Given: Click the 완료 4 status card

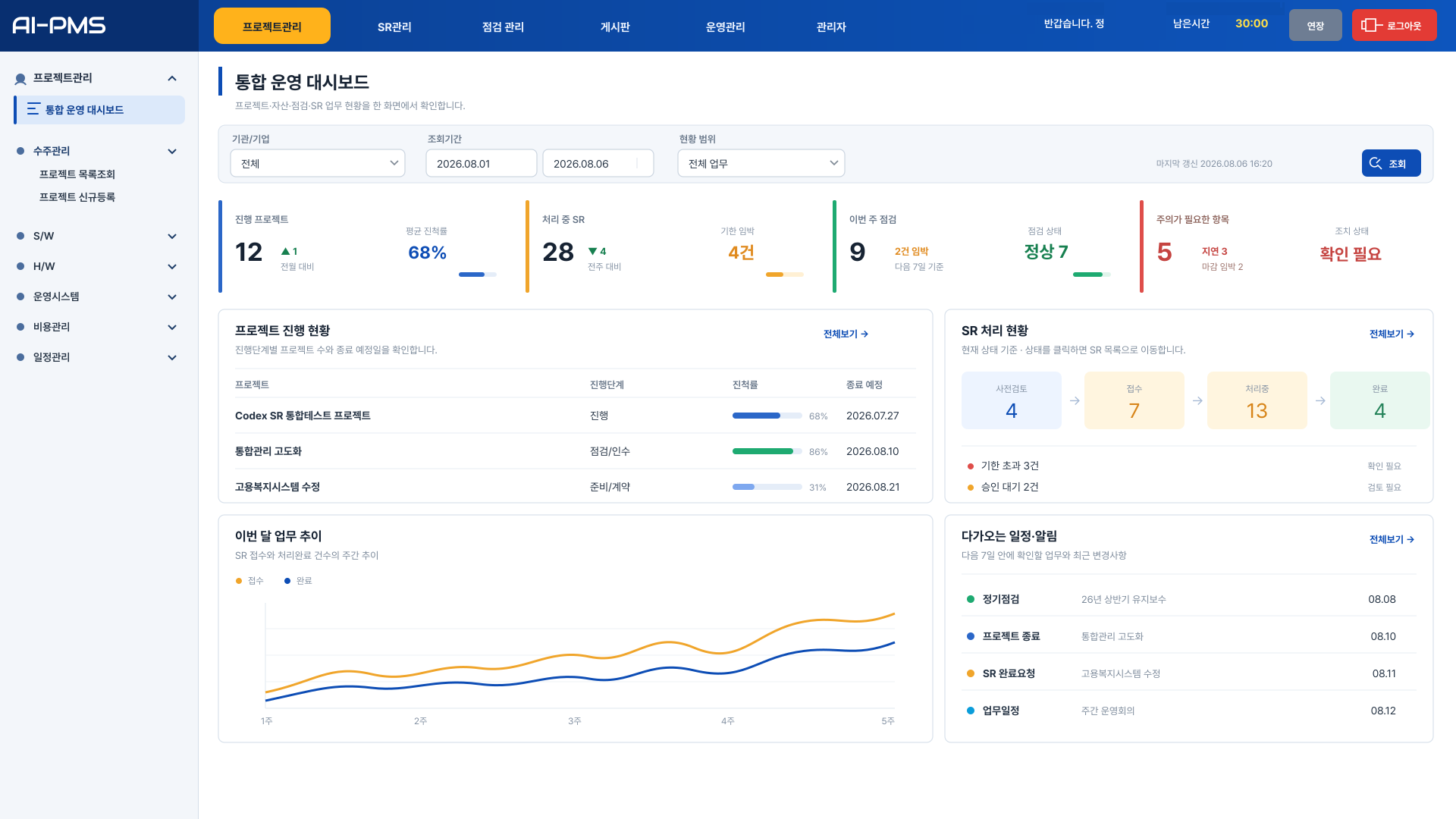Looking at the screenshot, I should coord(1379,400).
